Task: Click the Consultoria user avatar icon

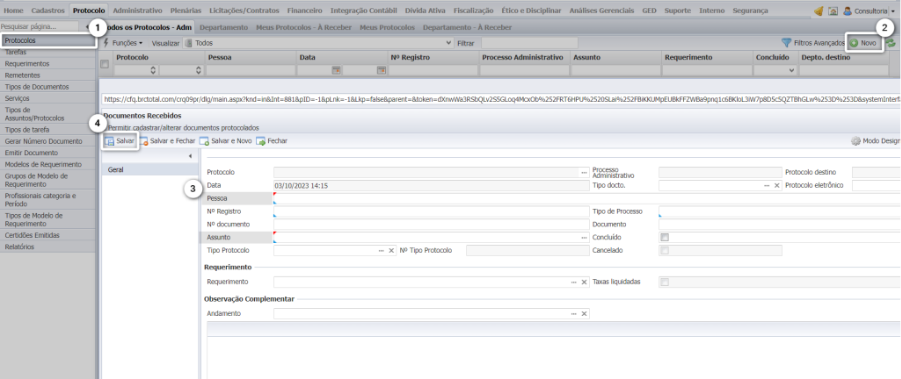Action: (847, 10)
